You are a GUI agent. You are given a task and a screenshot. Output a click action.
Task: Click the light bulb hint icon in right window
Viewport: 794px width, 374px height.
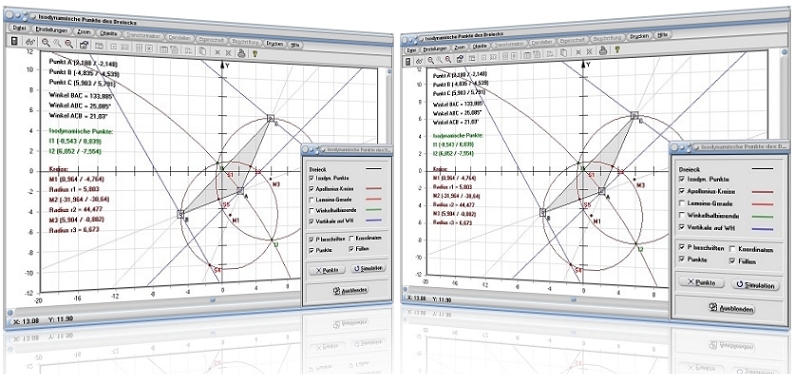[617, 49]
